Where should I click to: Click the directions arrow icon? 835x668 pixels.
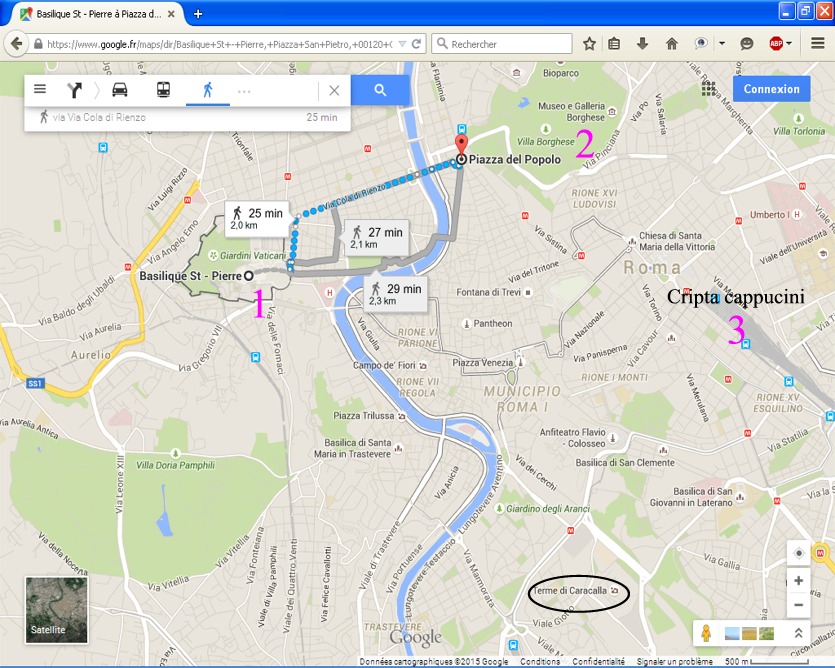tap(74, 90)
